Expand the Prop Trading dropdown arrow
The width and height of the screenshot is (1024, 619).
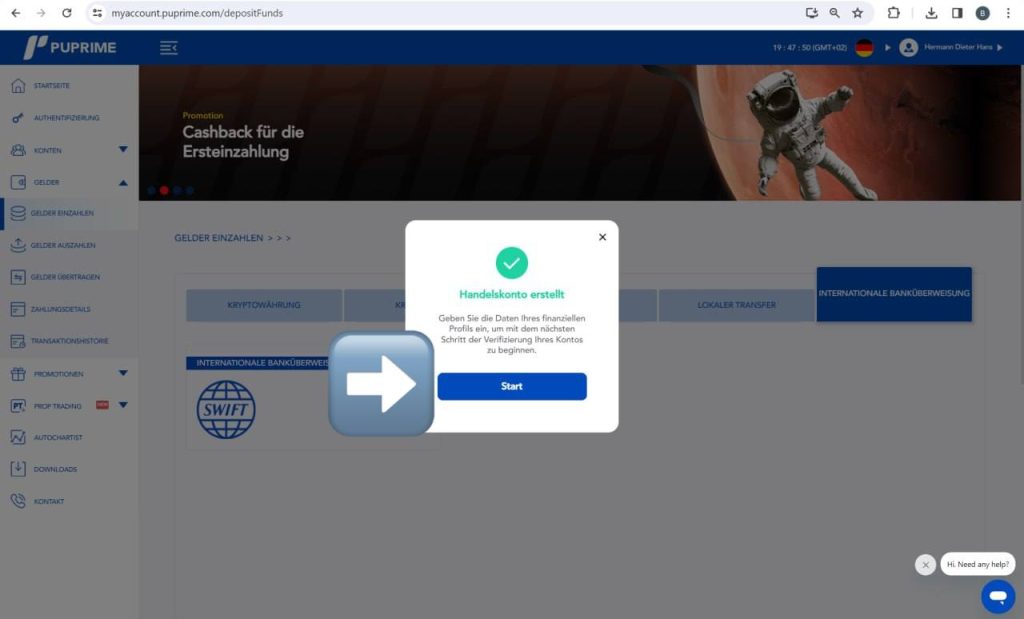[x=123, y=405]
